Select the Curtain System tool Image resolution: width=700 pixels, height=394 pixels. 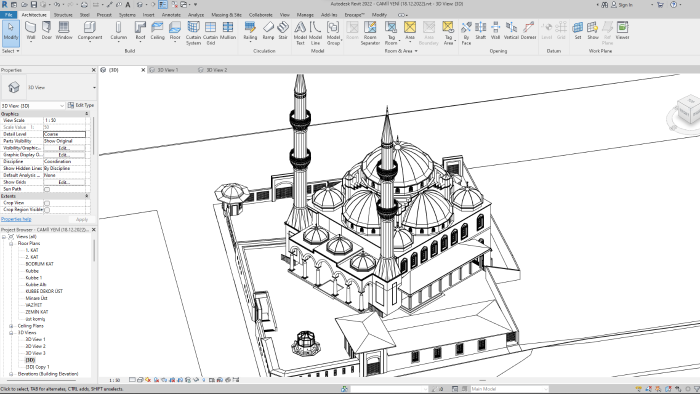[193, 33]
